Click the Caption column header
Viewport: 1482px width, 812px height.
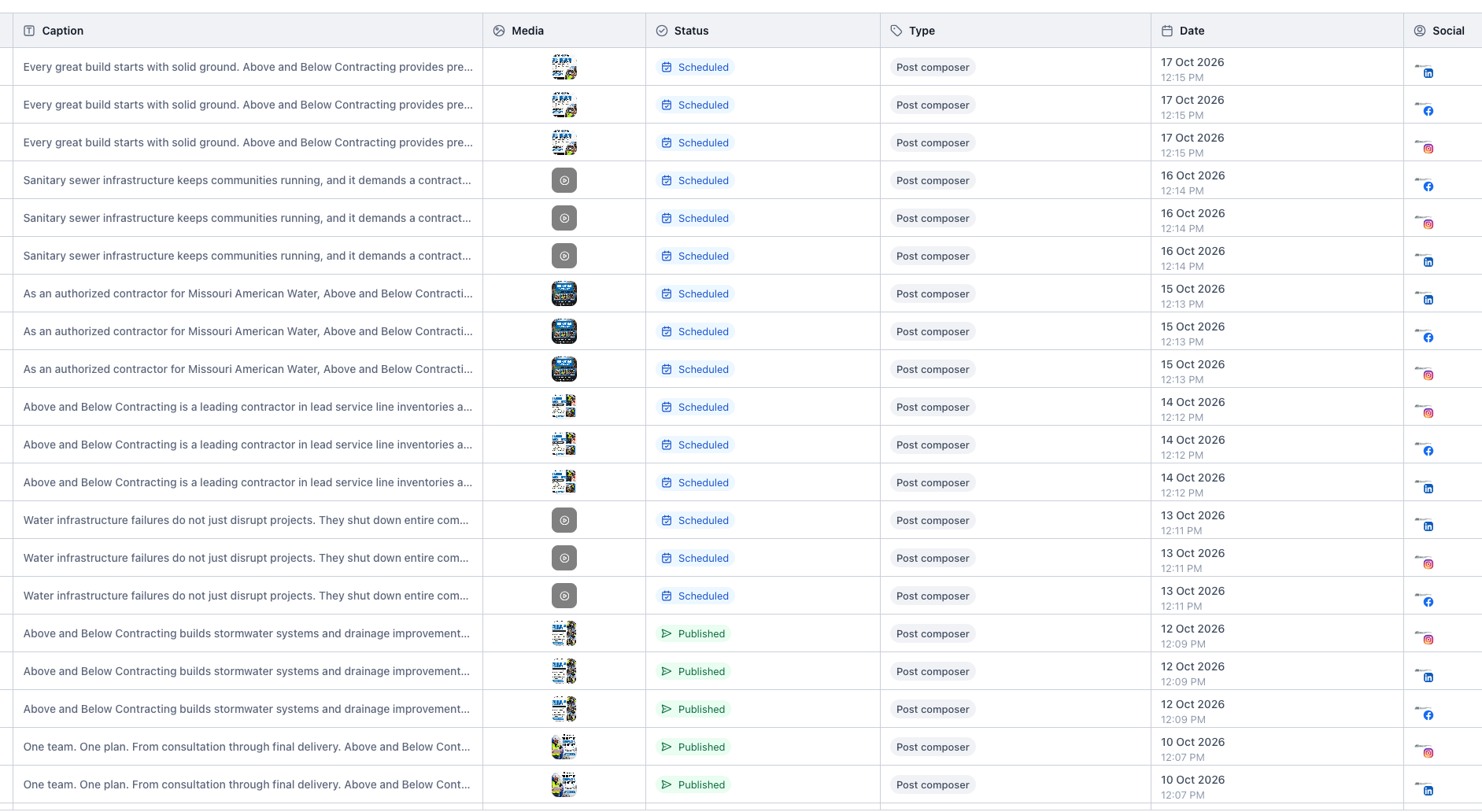[x=248, y=31]
